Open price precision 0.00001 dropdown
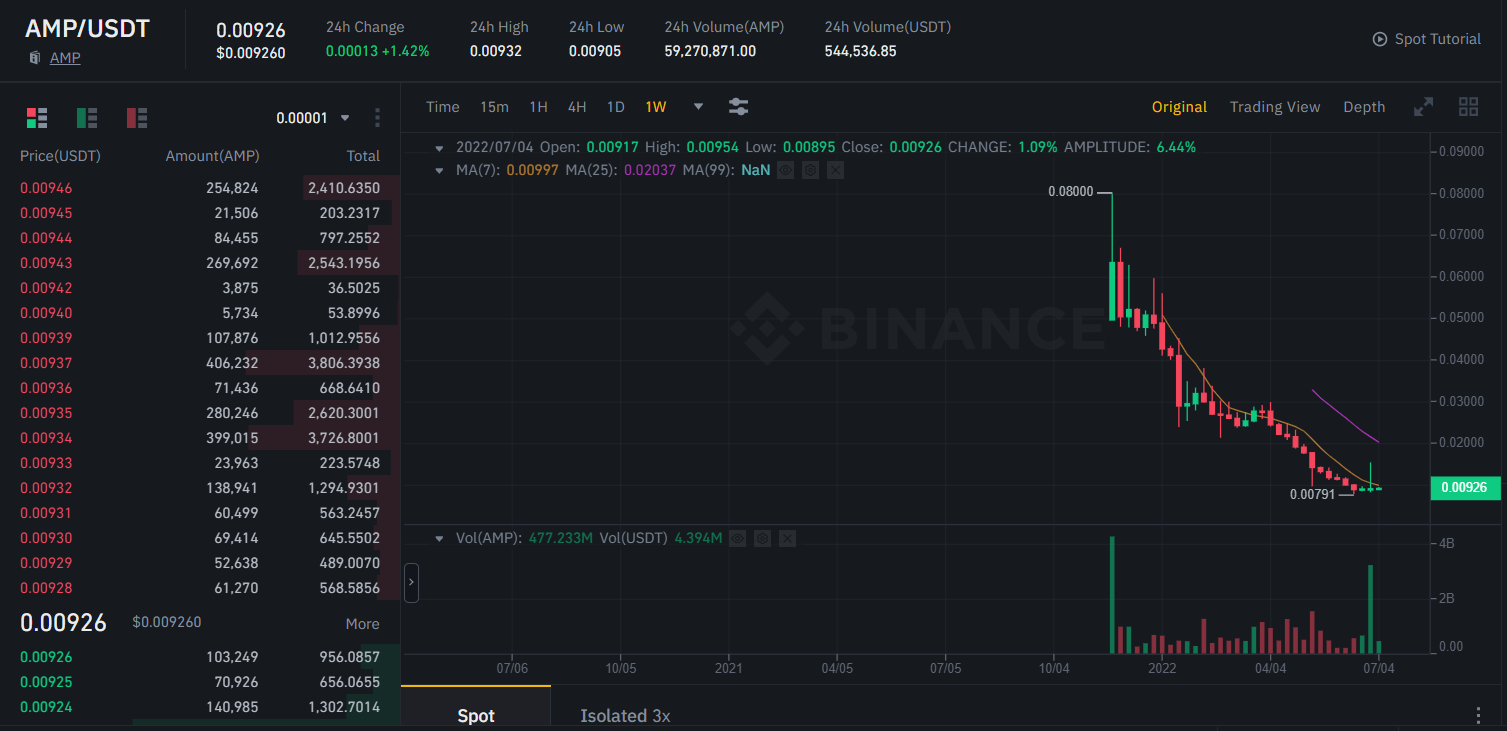This screenshot has width=1507, height=731. [313, 118]
